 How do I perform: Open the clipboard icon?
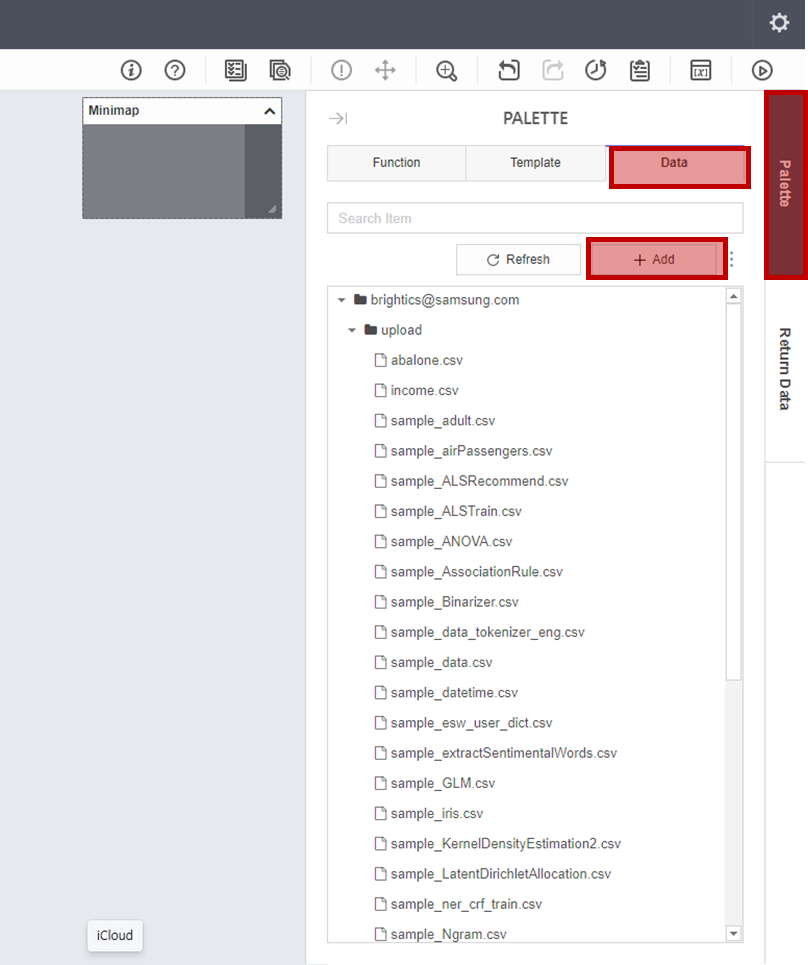tap(640, 70)
